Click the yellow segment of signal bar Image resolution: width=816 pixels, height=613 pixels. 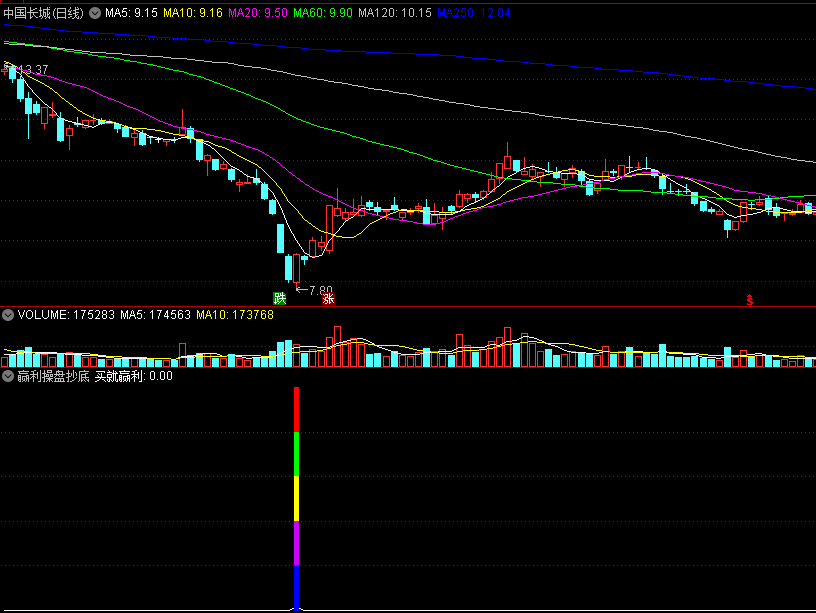click(x=297, y=499)
